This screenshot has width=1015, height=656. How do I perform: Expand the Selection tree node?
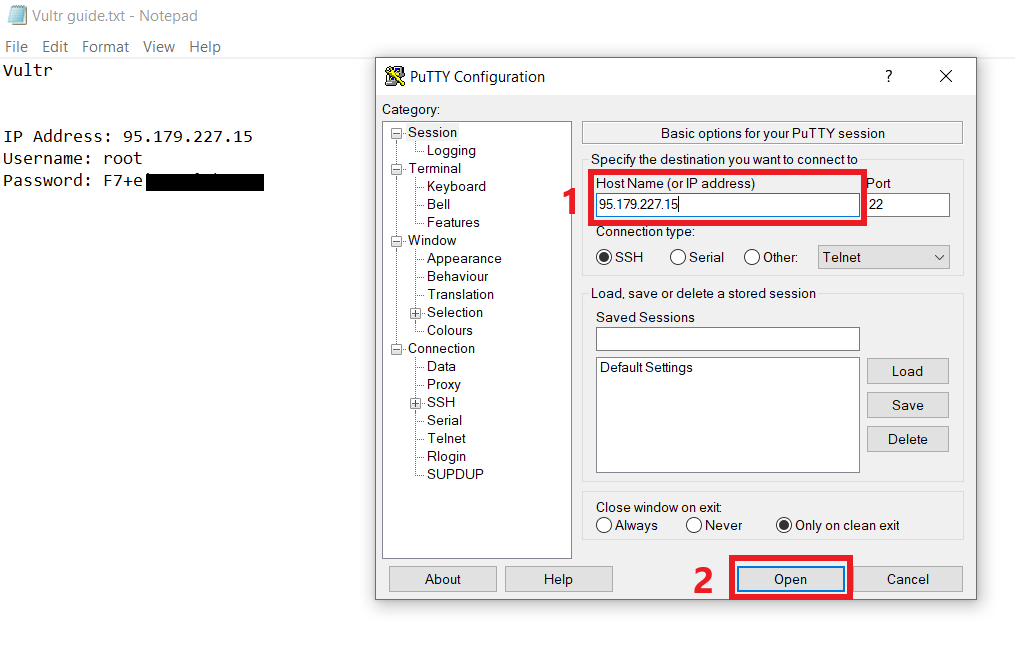click(416, 313)
